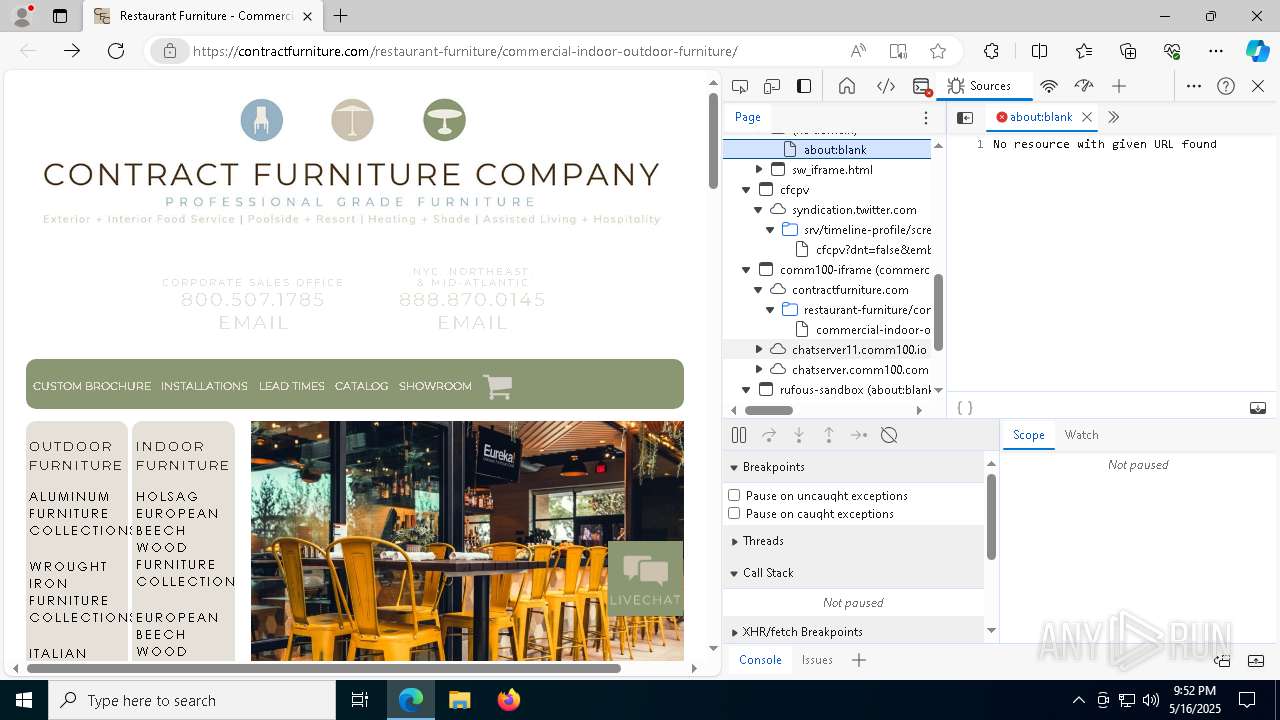Open the LIVECHAT widget
Image resolution: width=1280 pixels, height=720 pixels.
(x=645, y=578)
